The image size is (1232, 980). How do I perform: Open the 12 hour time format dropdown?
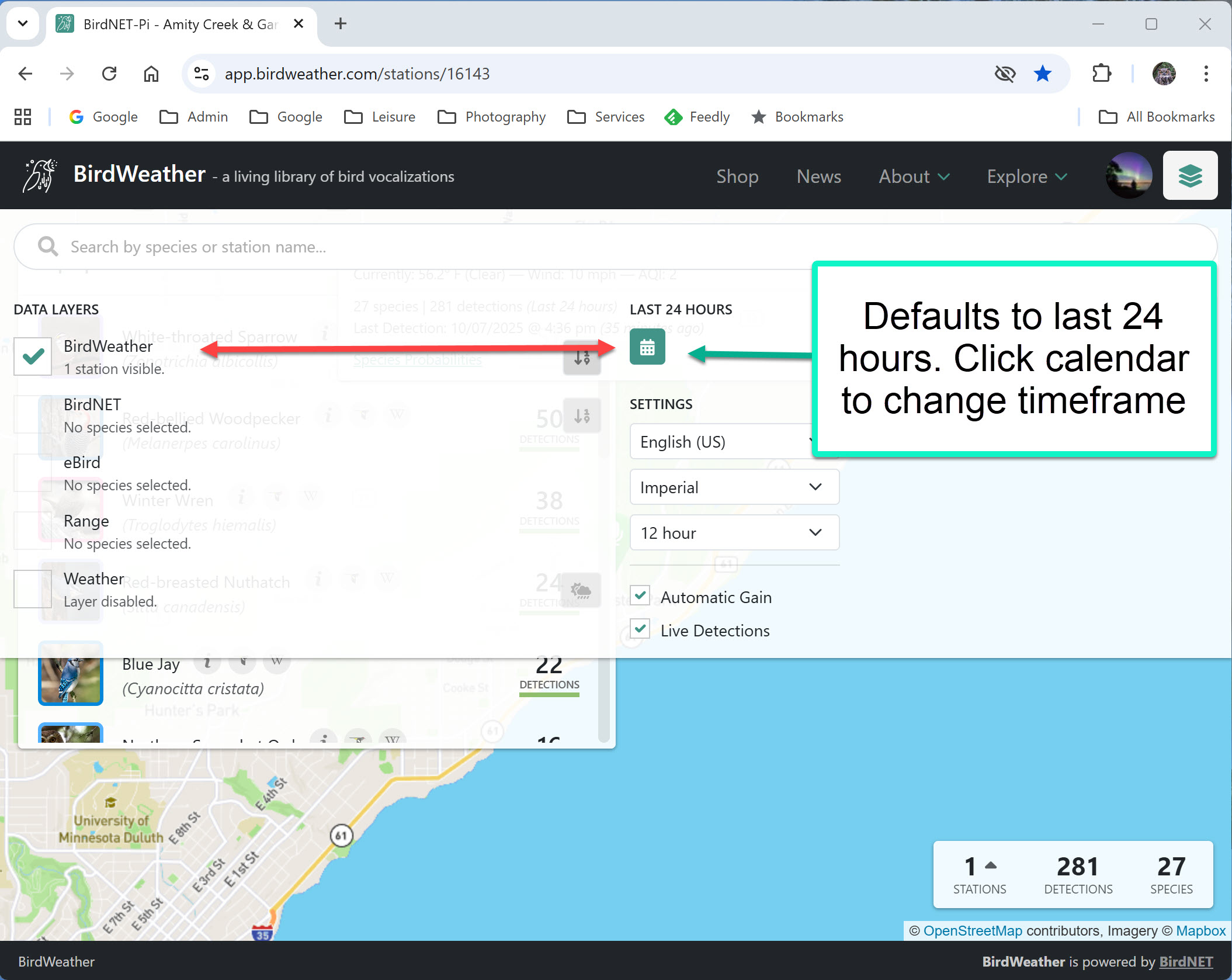click(734, 532)
